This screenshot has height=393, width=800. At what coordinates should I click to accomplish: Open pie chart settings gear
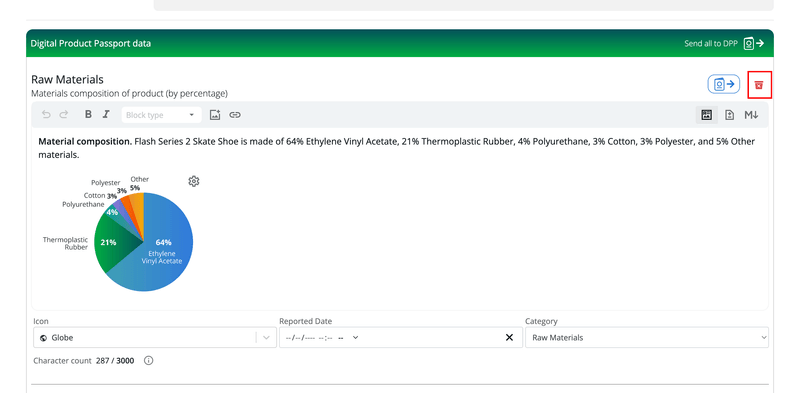(193, 181)
